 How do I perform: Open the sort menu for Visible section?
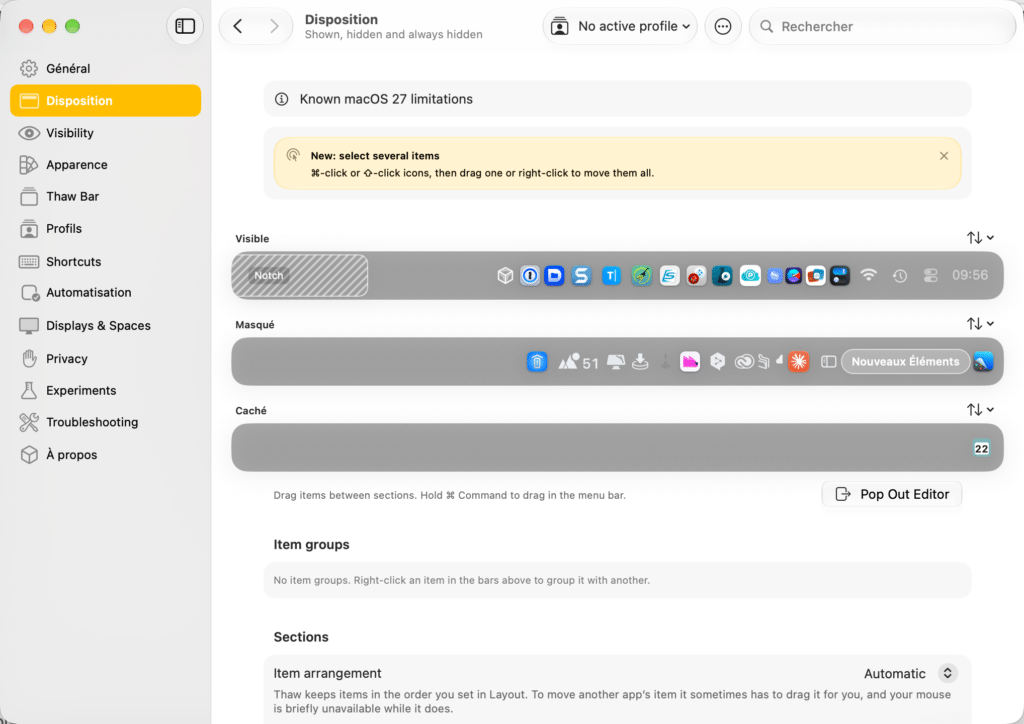click(980, 238)
